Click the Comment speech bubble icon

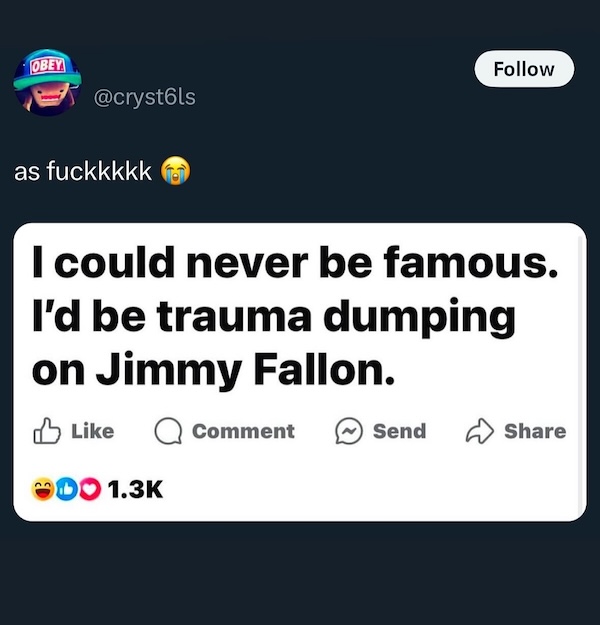pos(168,431)
